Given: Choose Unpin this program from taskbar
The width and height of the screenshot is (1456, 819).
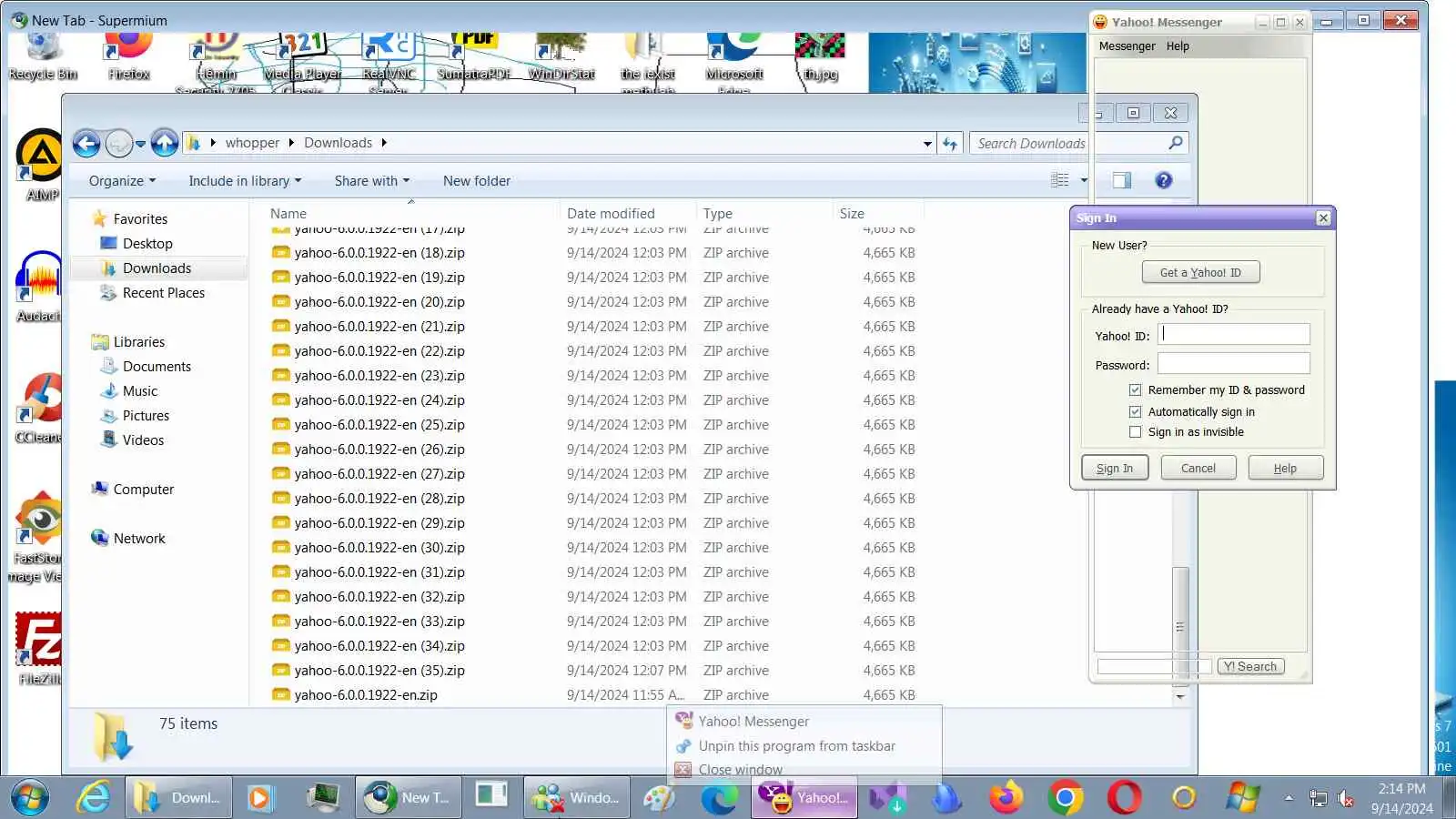Looking at the screenshot, I should point(804,745).
